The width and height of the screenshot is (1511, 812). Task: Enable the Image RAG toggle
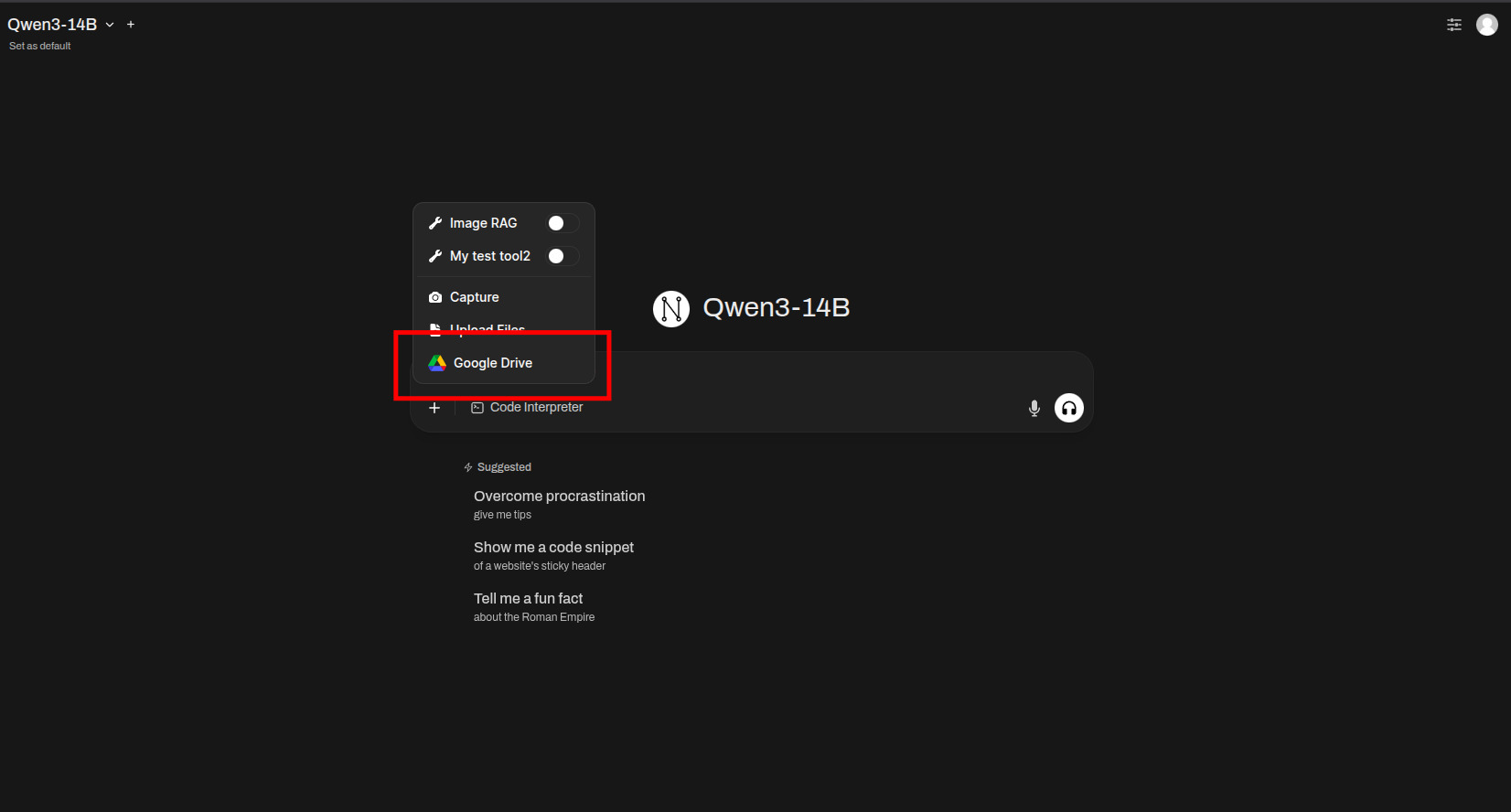563,223
